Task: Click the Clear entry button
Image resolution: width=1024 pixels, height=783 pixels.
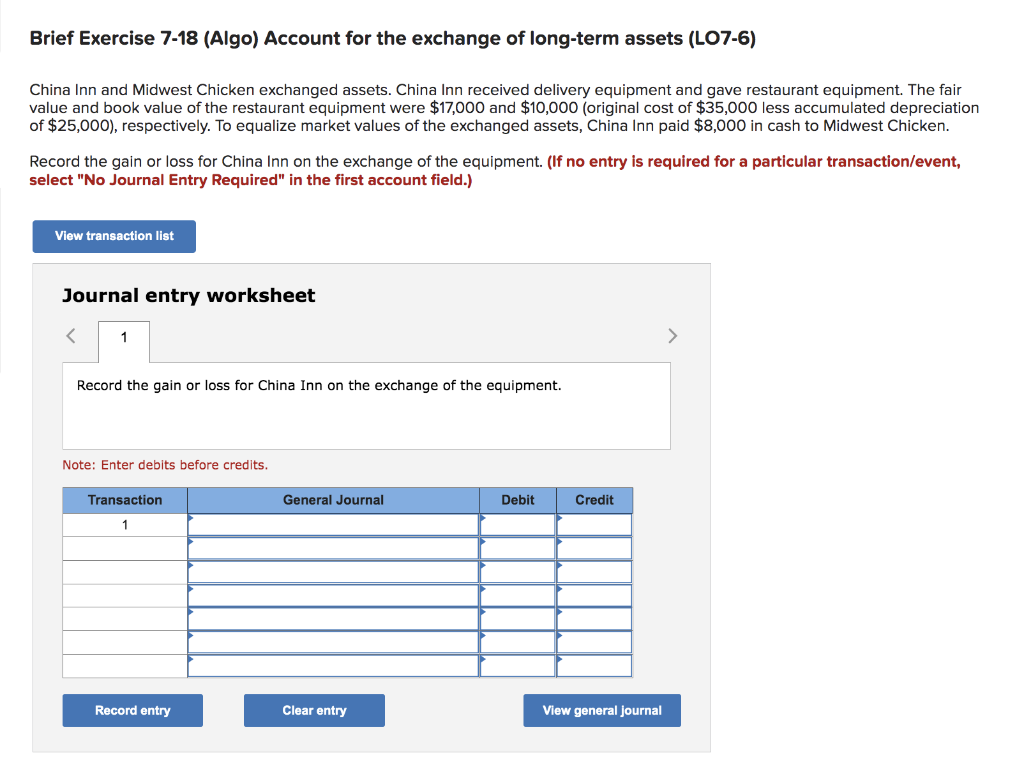Action: [x=314, y=710]
